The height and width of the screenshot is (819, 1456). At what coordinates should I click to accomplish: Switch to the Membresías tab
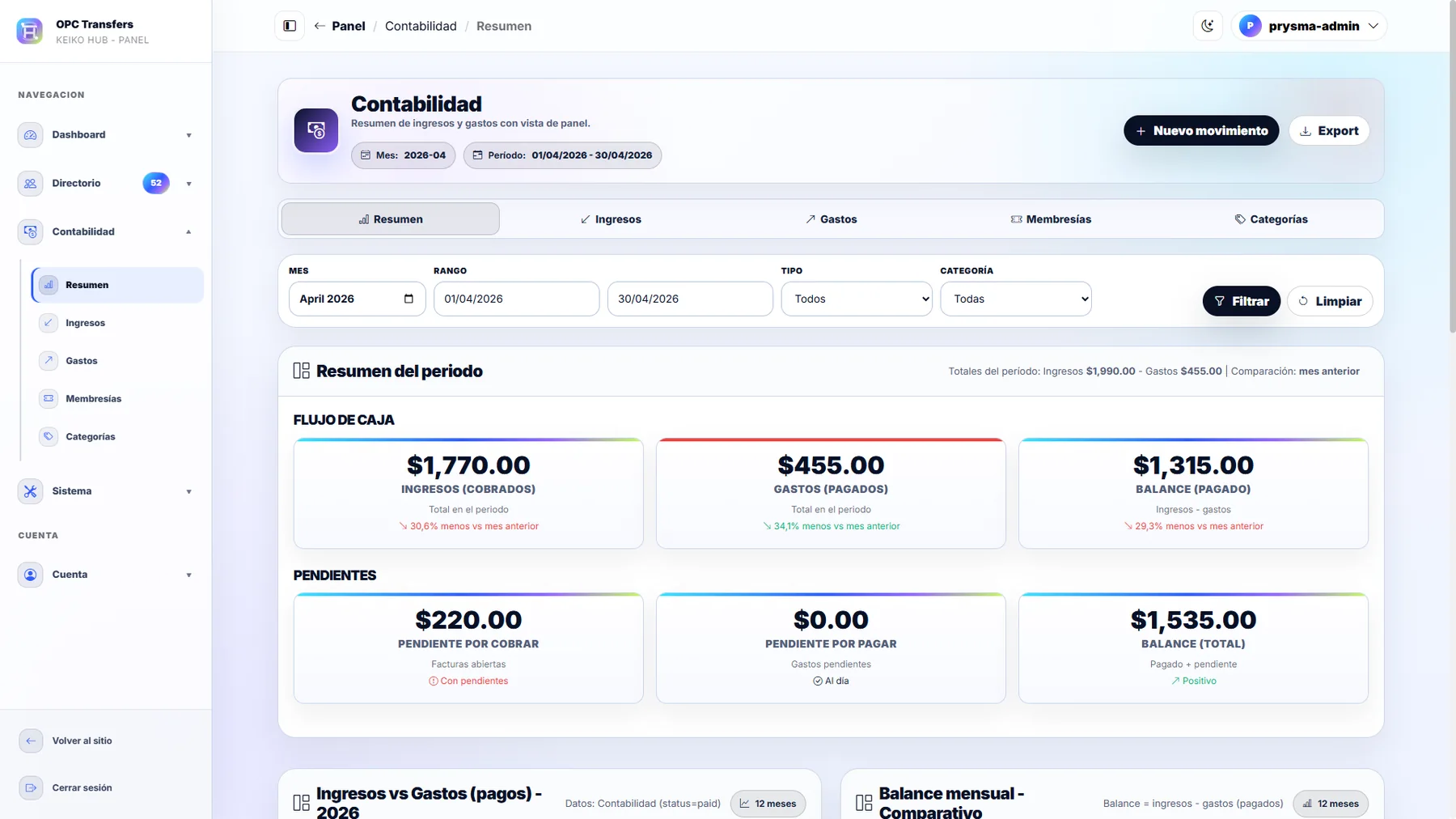tap(1051, 219)
